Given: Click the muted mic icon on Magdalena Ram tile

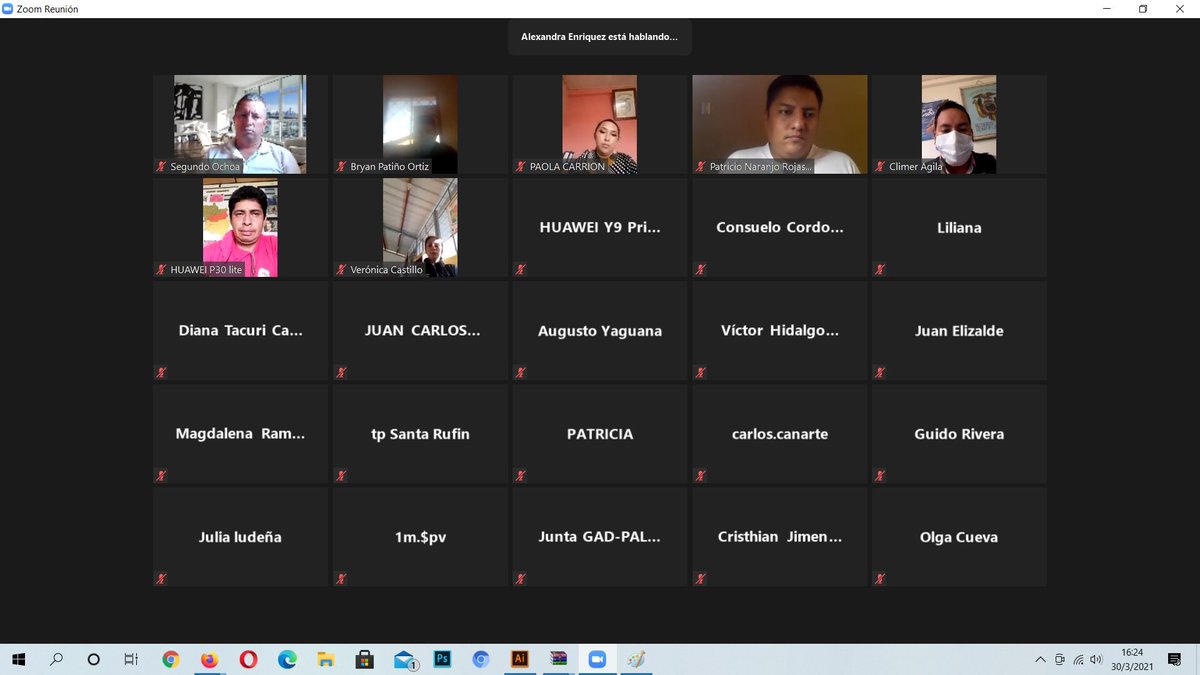Looking at the screenshot, I should click(162, 475).
